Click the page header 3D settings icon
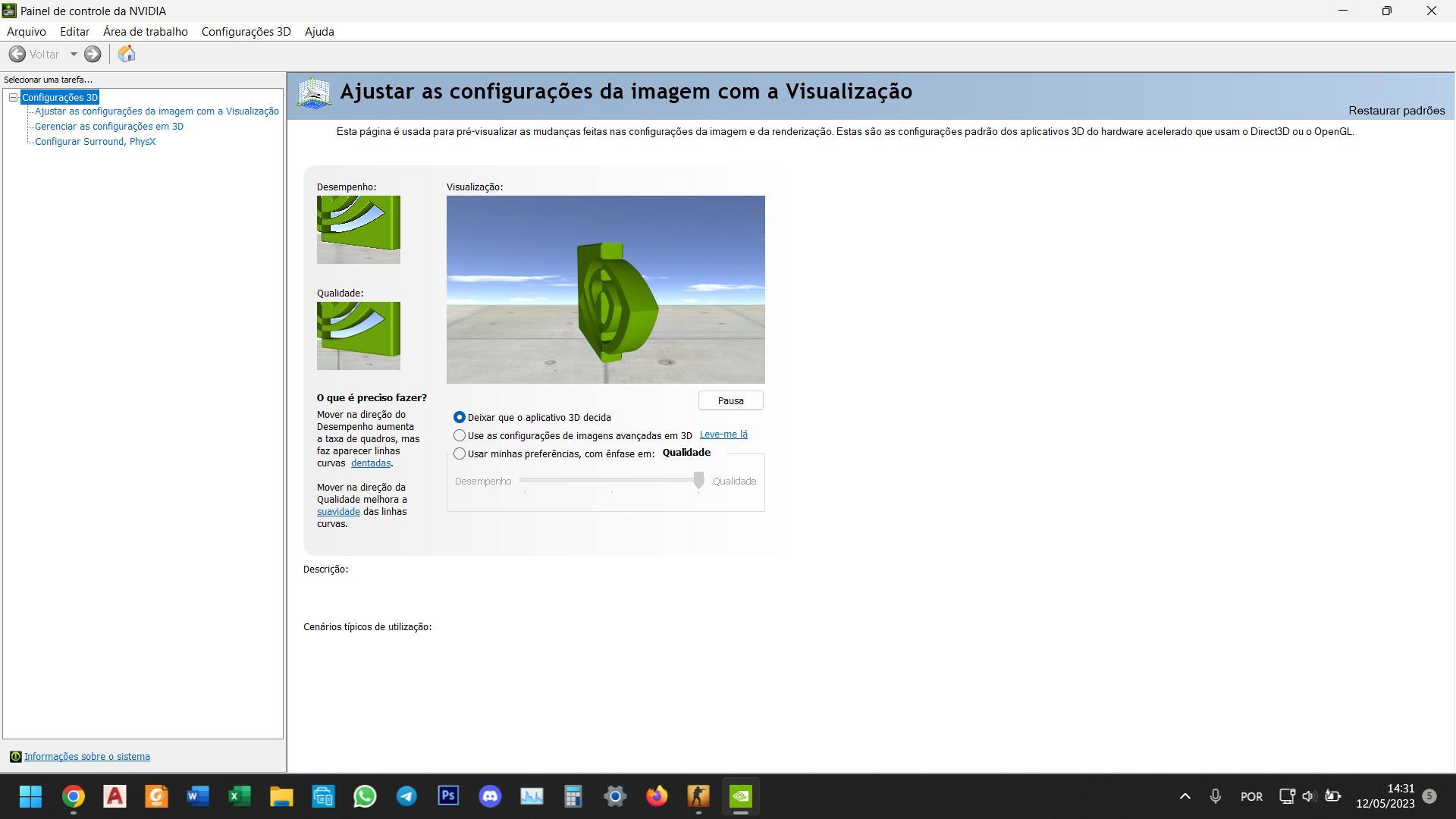This screenshot has width=1456, height=819. (x=314, y=93)
